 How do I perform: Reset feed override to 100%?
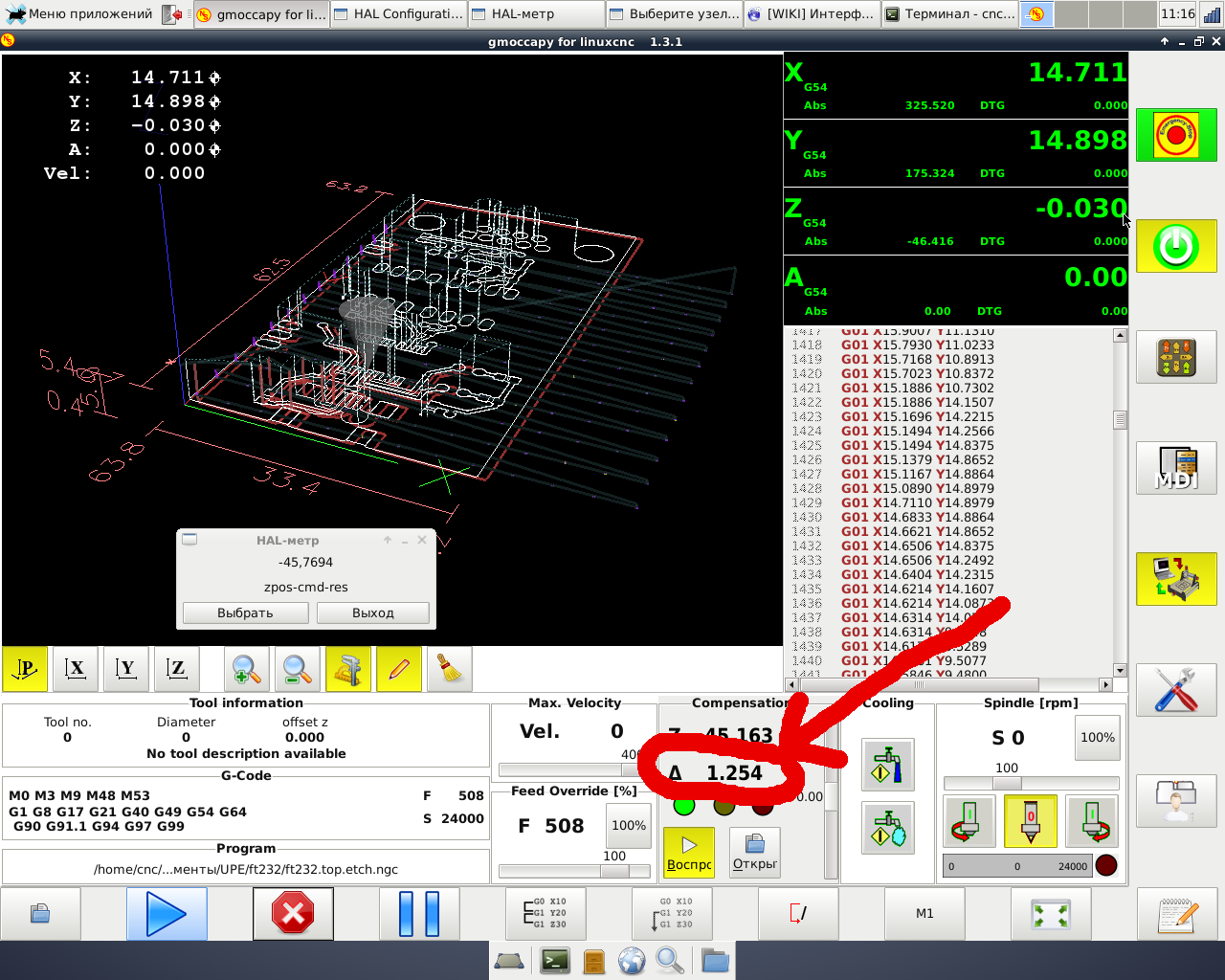pos(629,825)
